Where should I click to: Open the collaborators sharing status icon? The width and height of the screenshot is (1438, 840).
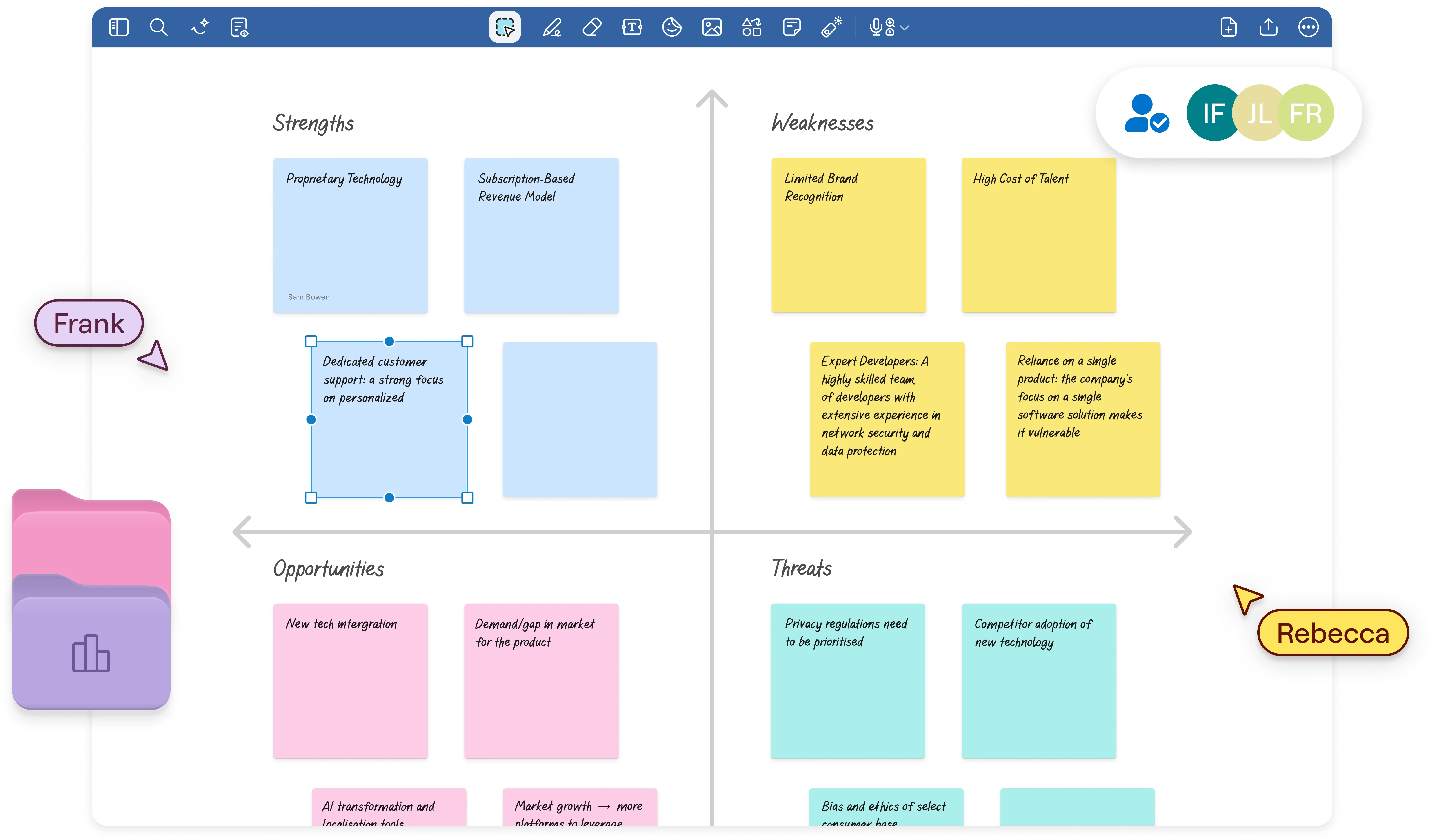tap(1146, 113)
